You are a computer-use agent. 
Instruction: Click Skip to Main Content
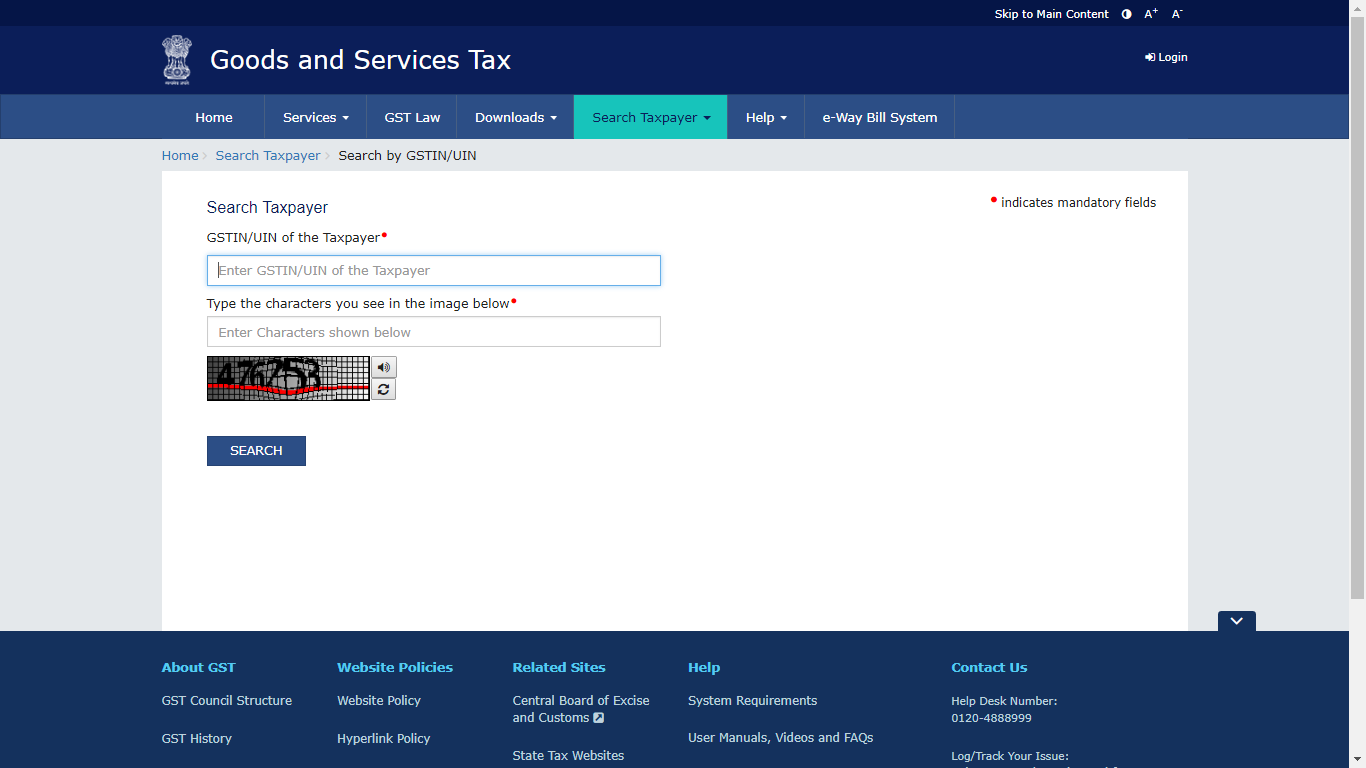point(1051,14)
